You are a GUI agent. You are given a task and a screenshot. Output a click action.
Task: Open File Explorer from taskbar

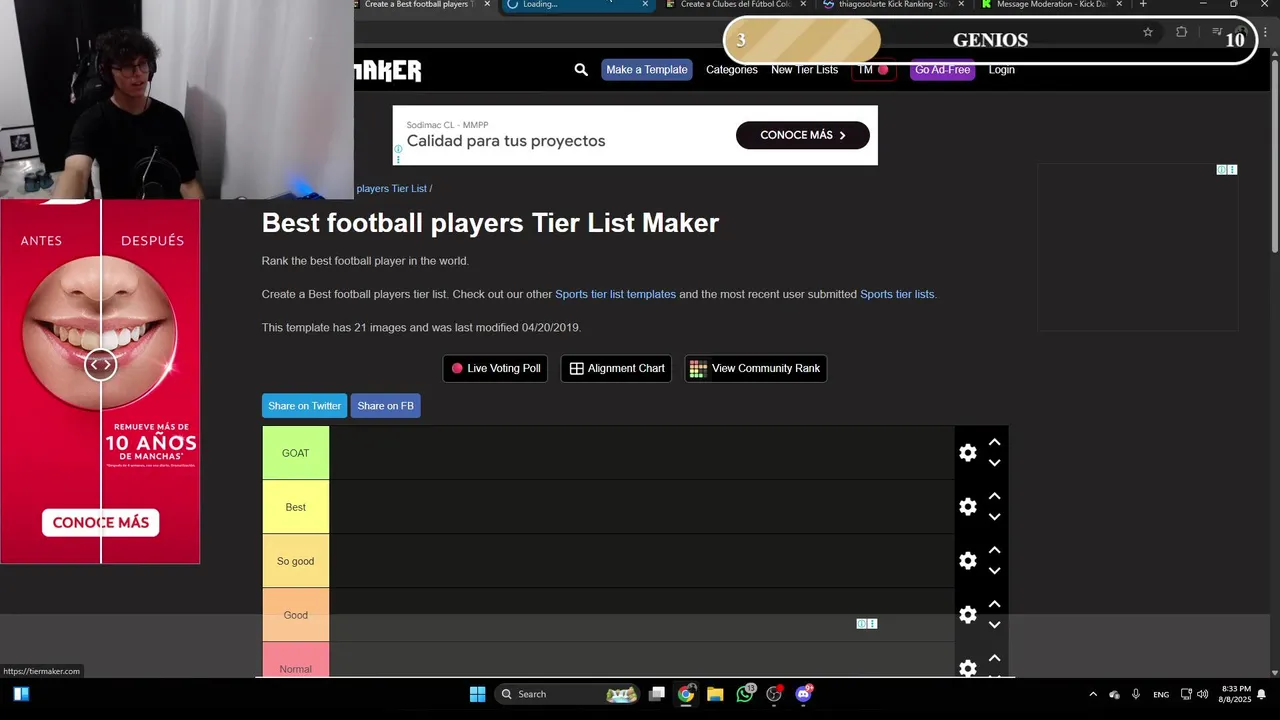coord(715,694)
